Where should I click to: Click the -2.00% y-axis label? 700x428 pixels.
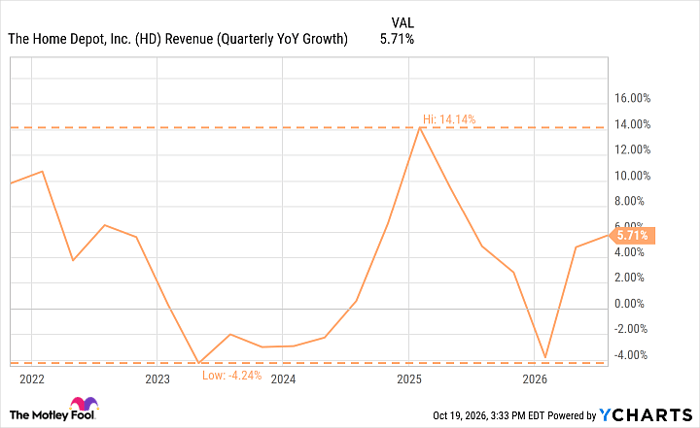point(630,329)
